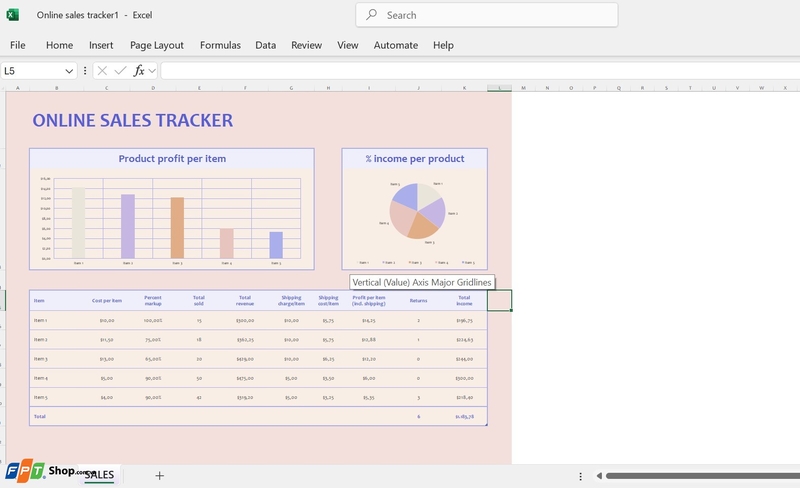Screen dimensions: 800x488
Task: Click column header M
Action: tap(523, 88)
